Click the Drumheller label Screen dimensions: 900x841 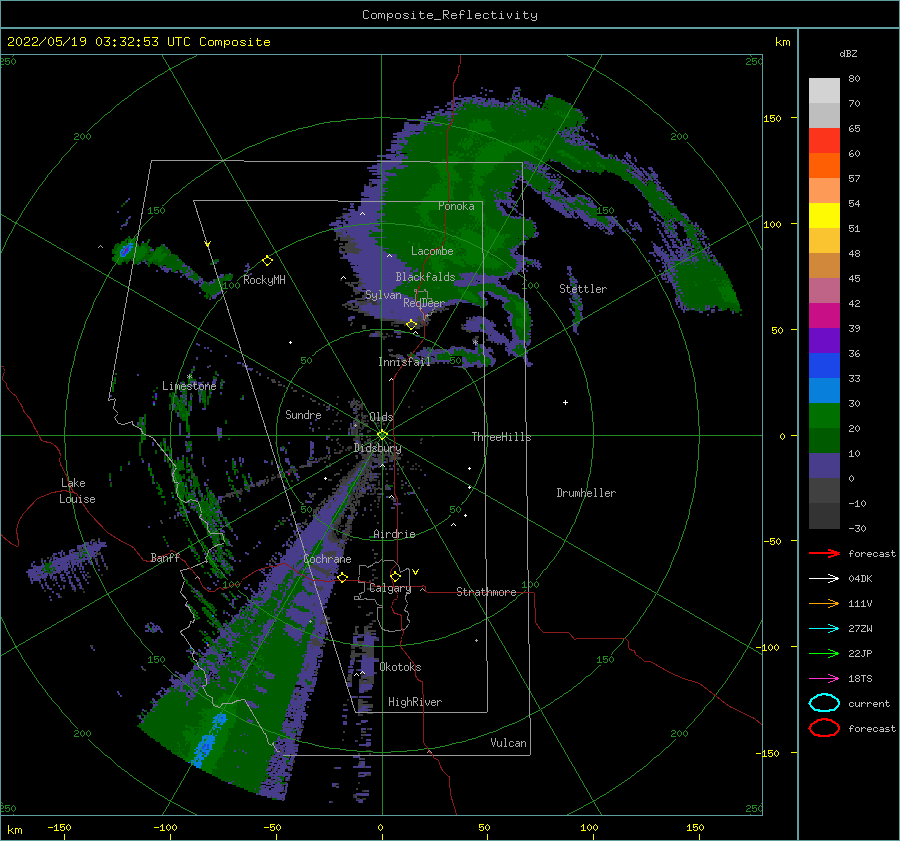click(x=586, y=493)
